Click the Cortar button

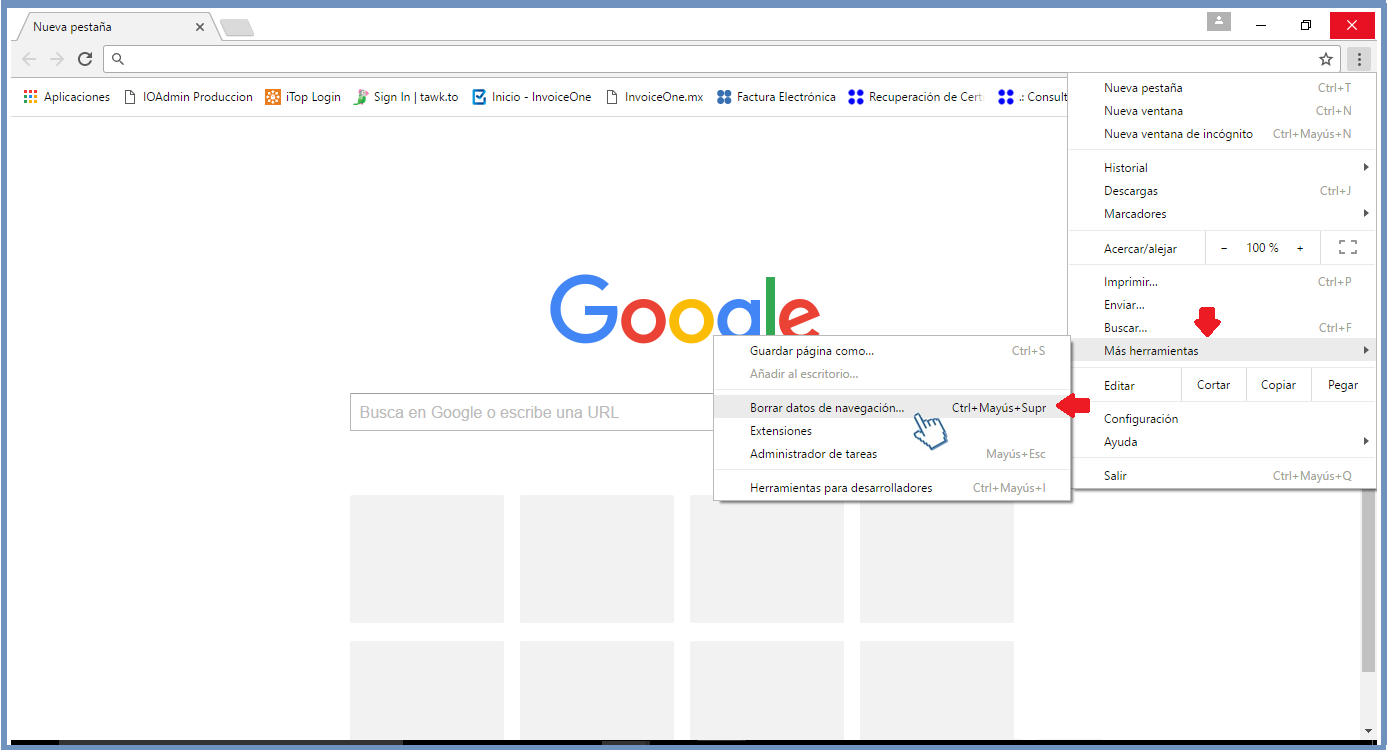point(1213,385)
